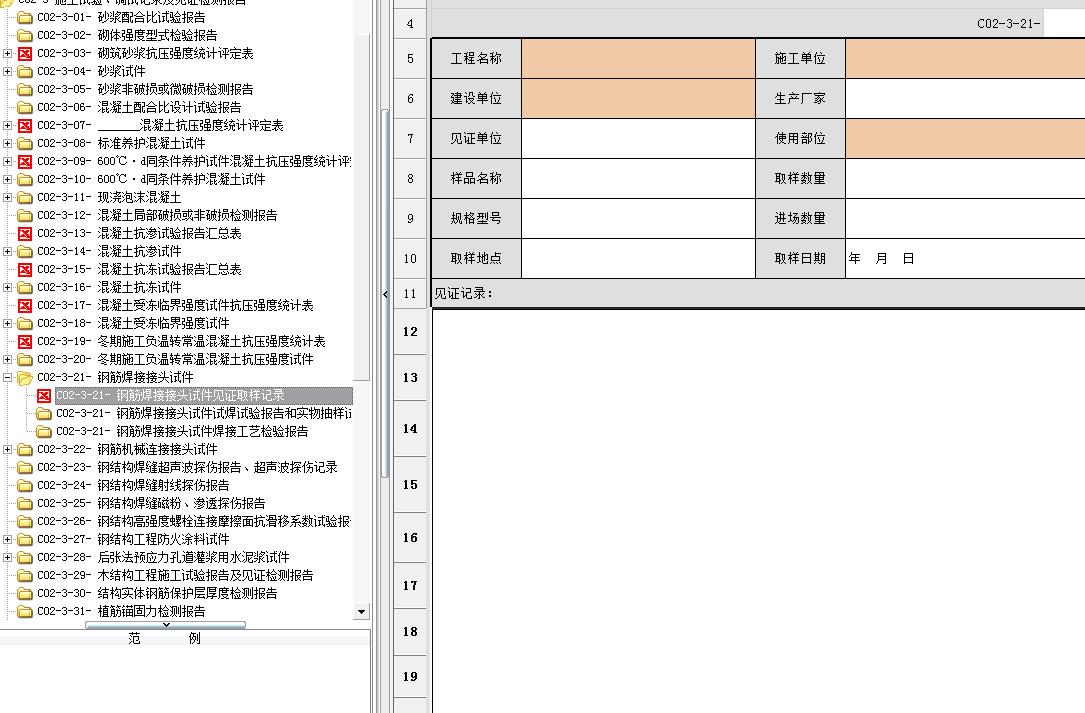Image resolution: width=1085 pixels, height=713 pixels.
Task: Click the folder icon of 钢筋焊接接头试件试焊试验报告
Action: pyautogui.click(x=44, y=414)
